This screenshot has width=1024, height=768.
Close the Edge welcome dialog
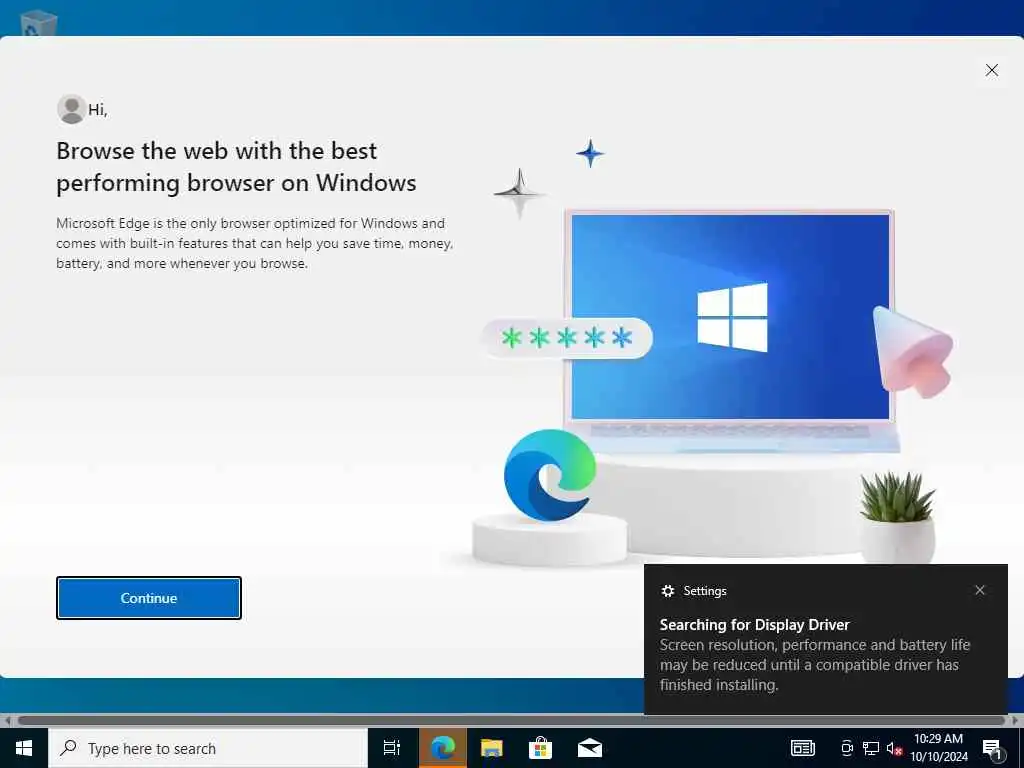[991, 70]
